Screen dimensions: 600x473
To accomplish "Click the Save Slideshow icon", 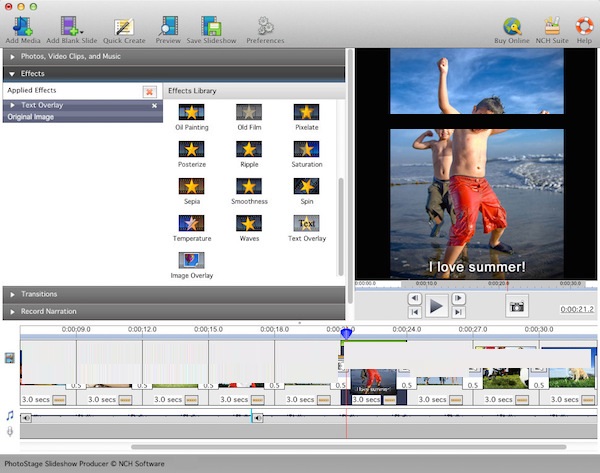I will click(x=211, y=26).
